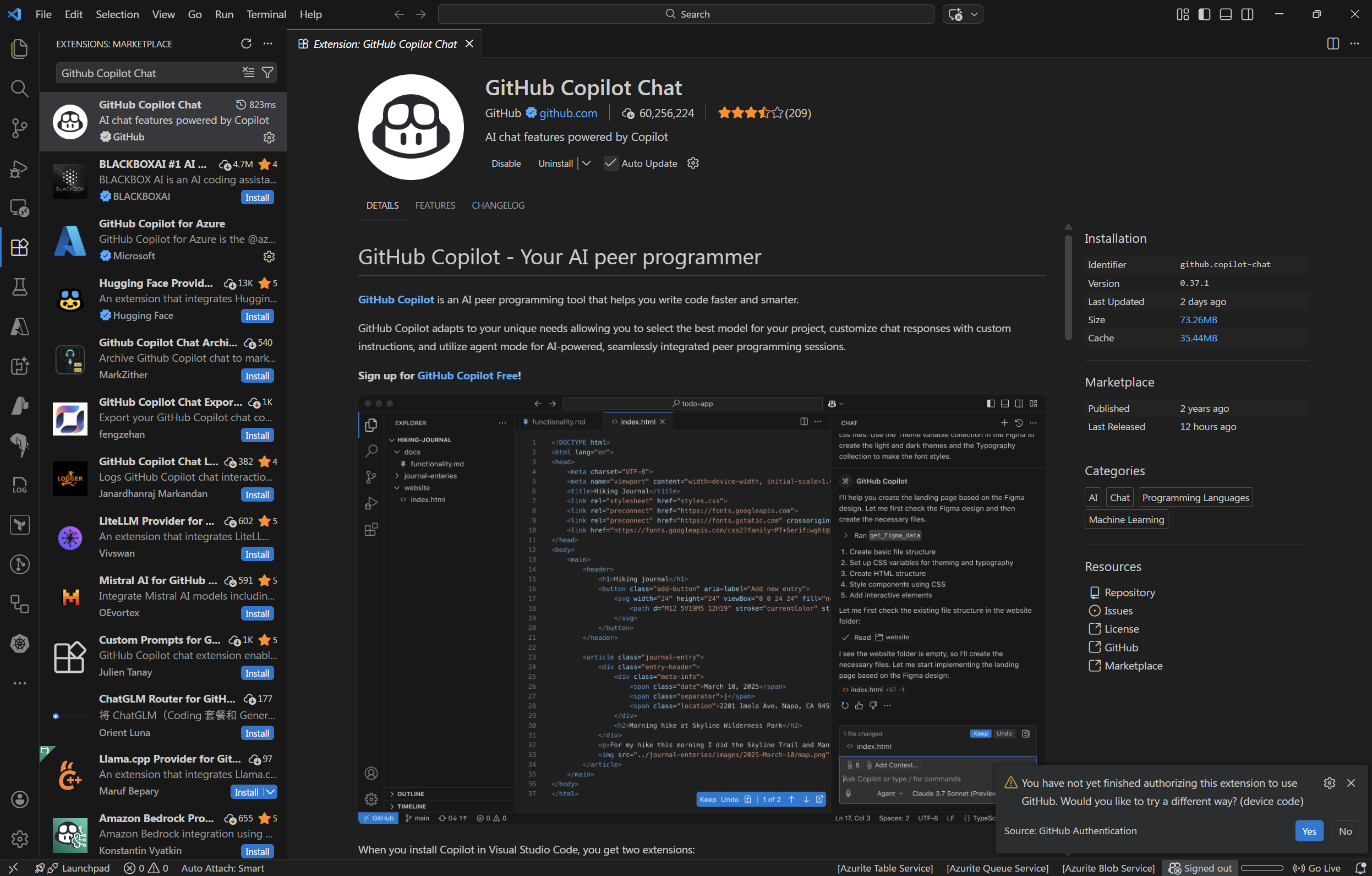Click No in authorization notification
This screenshot has width=1372, height=876.
1345,831
